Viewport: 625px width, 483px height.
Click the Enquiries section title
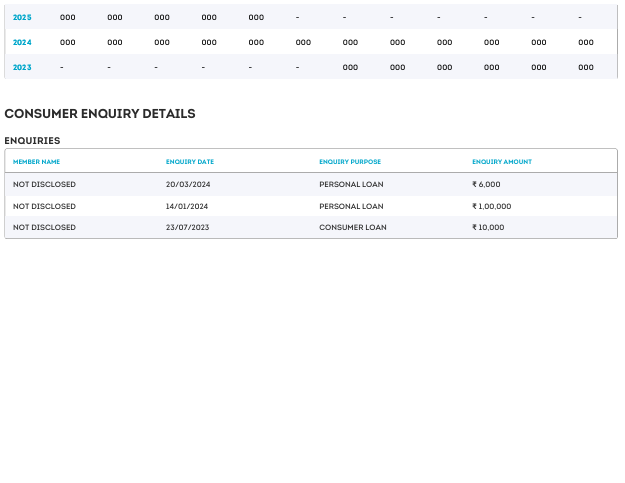[x=32, y=141]
